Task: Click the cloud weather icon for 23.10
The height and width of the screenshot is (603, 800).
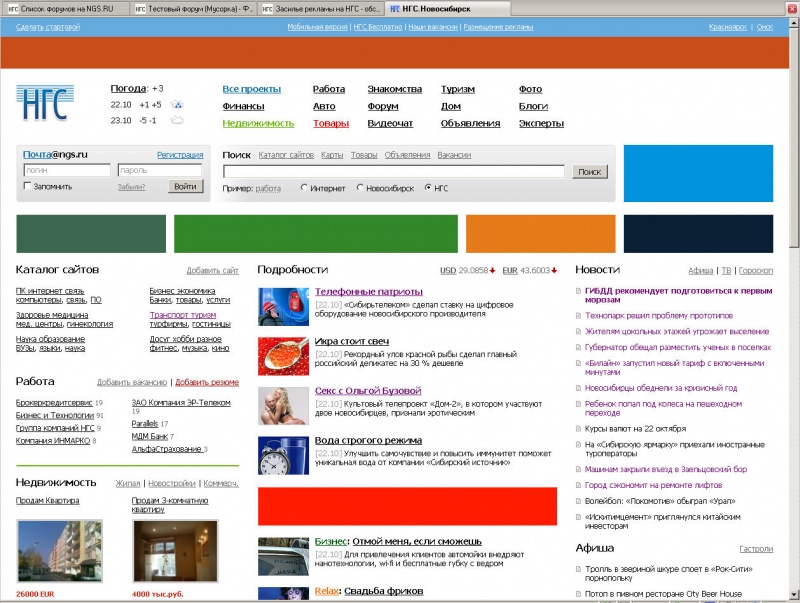Action: click(x=177, y=121)
